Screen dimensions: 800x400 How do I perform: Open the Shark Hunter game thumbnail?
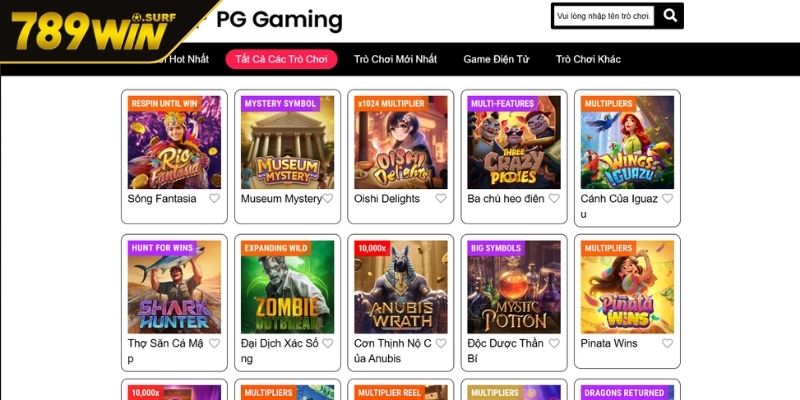(x=174, y=287)
